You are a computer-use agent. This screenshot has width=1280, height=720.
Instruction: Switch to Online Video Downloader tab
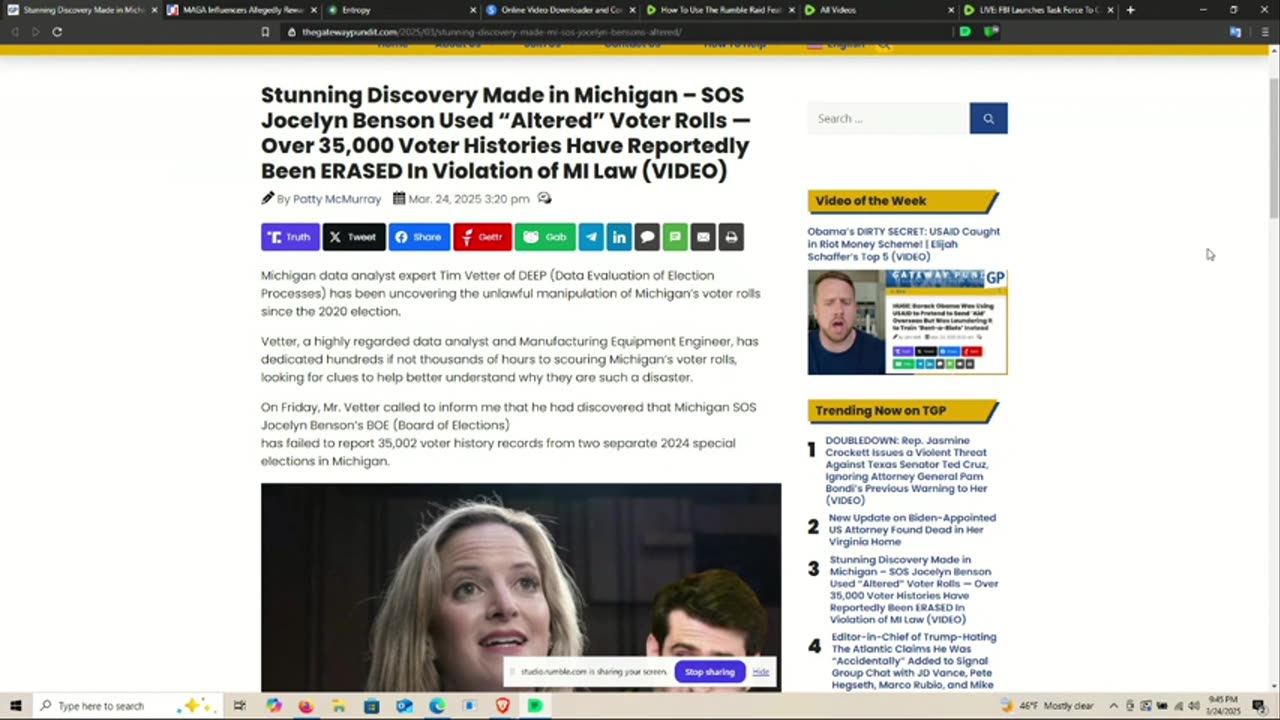pos(560,10)
